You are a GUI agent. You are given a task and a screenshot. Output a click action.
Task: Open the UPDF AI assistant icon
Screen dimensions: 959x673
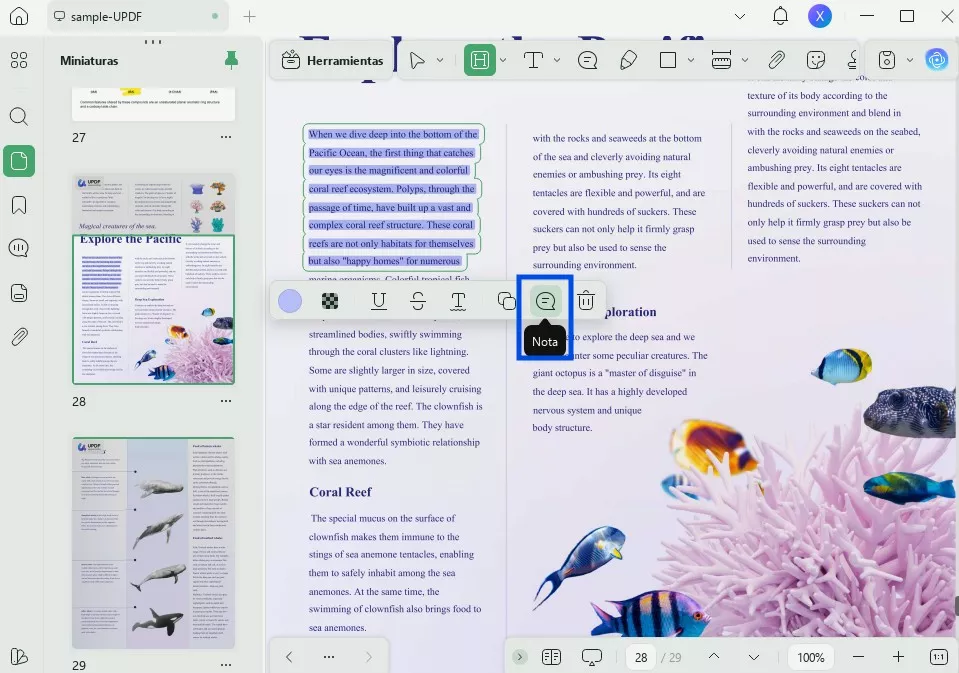[936, 60]
